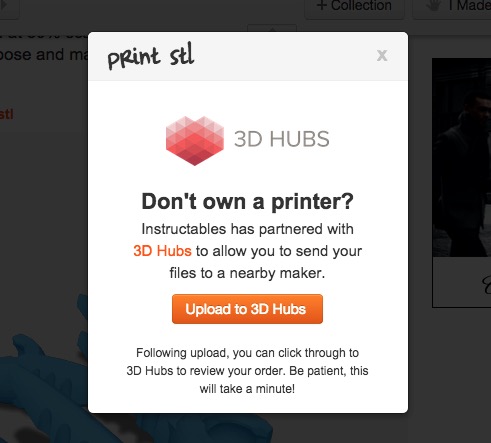Image resolution: width=491 pixels, height=443 pixels.
Task: Click the files to a nearby maker line
Action: pyautogui.click(x=247, y=273)
